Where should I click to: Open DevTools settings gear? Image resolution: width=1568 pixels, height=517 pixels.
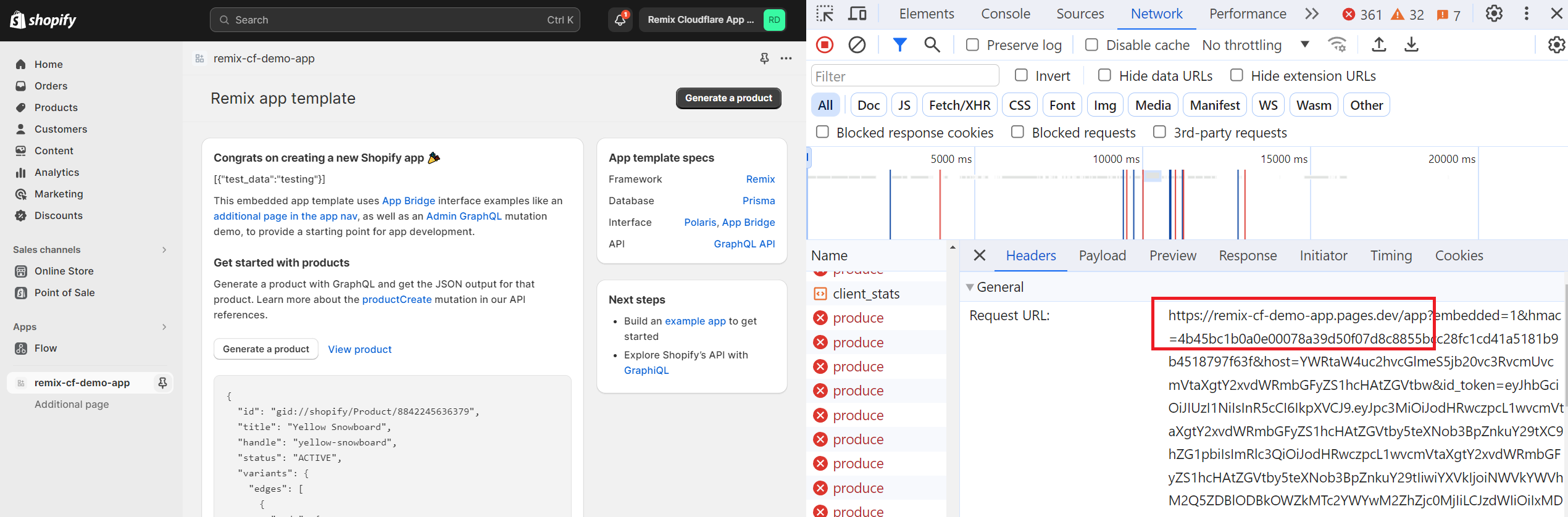tap(1494, 14)
